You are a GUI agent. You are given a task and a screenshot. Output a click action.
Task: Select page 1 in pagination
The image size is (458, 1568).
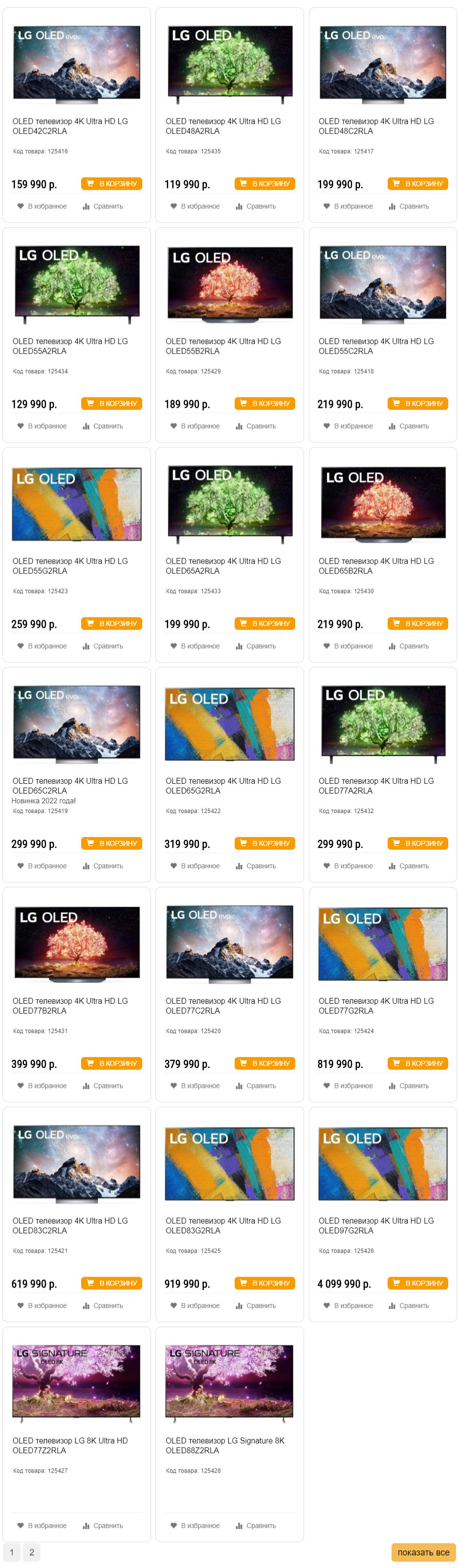[12, 1551]
